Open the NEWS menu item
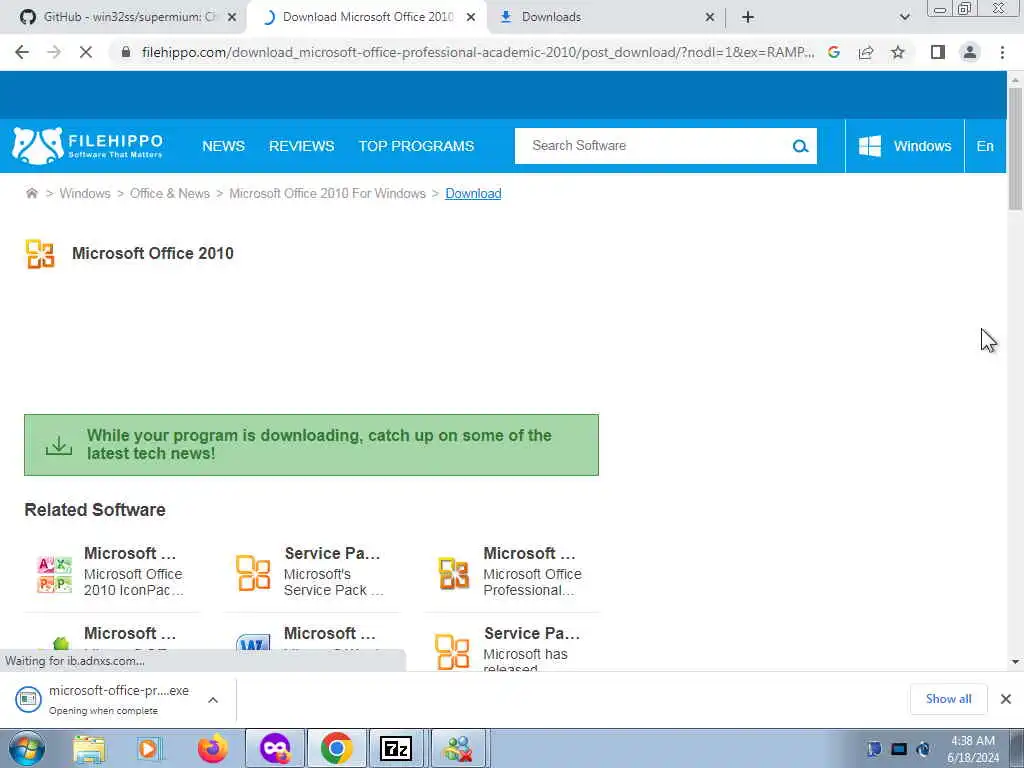The image size is (1024, 768). (223, 146)
